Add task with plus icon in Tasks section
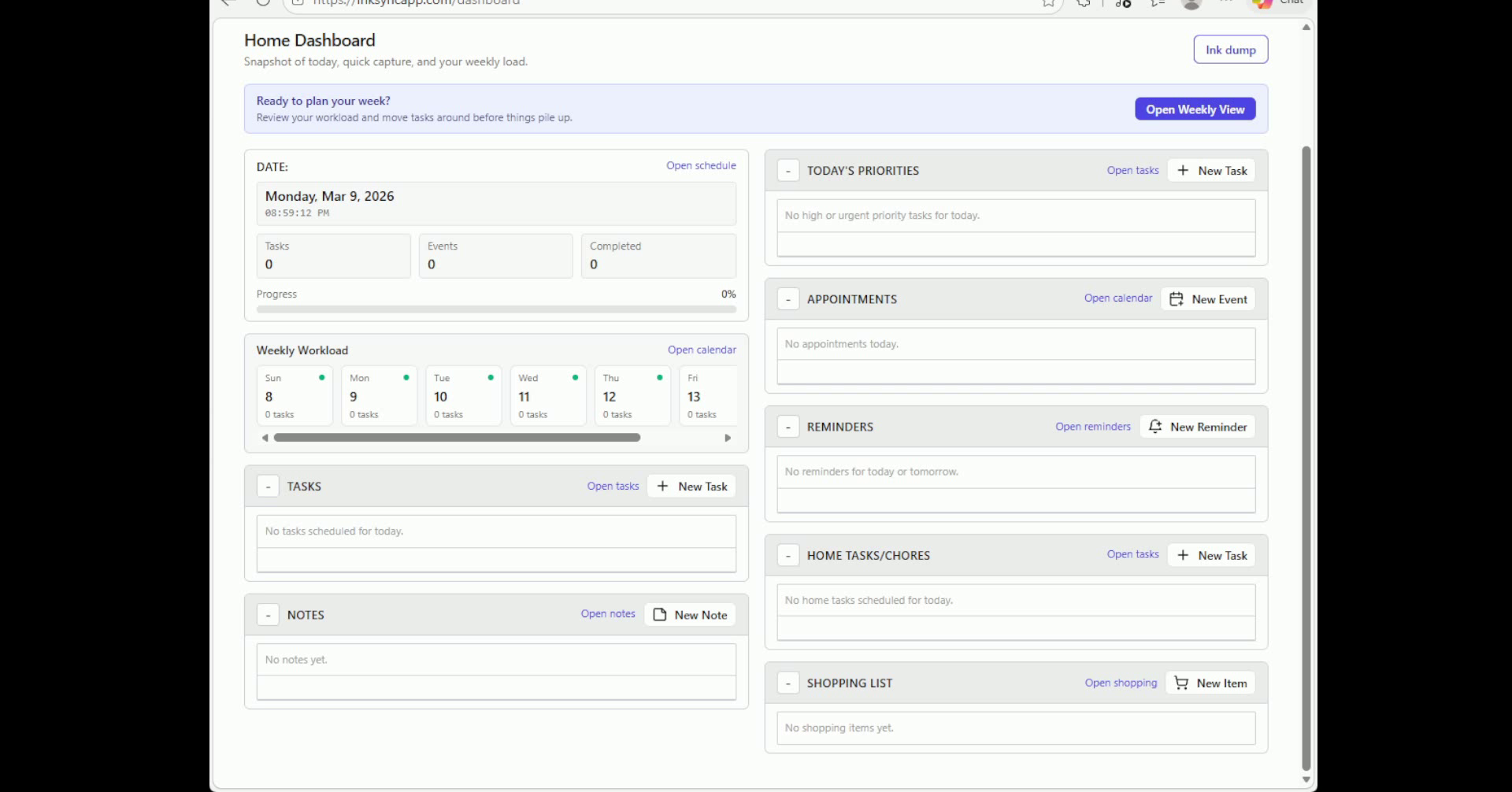The image size is (1512, 792). point(664,486)
